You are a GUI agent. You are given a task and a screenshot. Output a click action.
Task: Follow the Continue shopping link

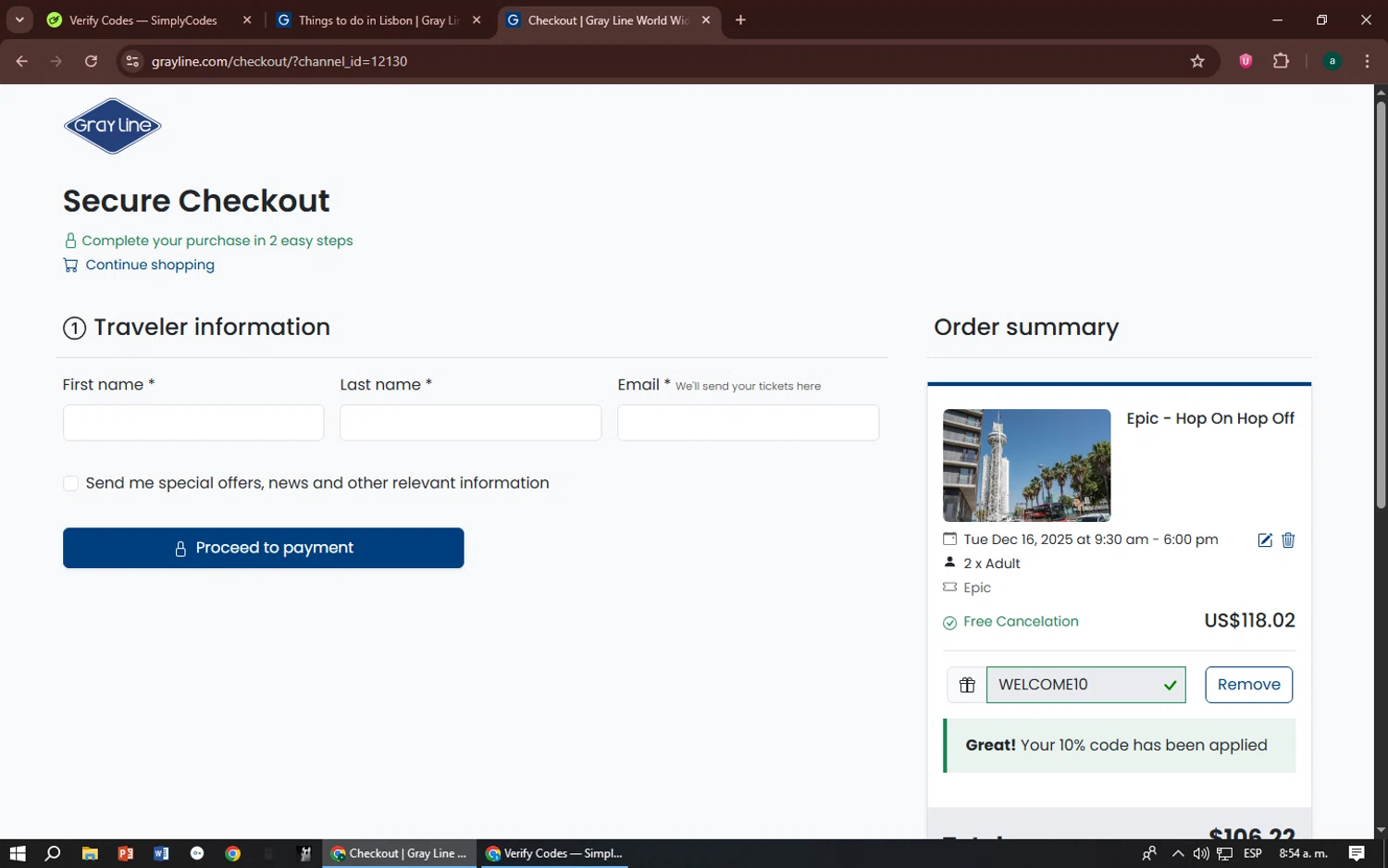(x=150, y=265)
